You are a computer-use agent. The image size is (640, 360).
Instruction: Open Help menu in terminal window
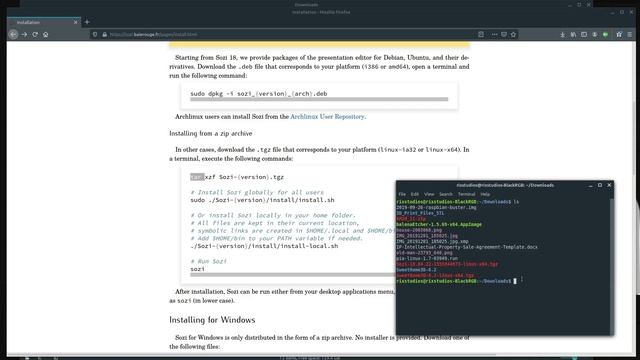[x=485, y=194]
